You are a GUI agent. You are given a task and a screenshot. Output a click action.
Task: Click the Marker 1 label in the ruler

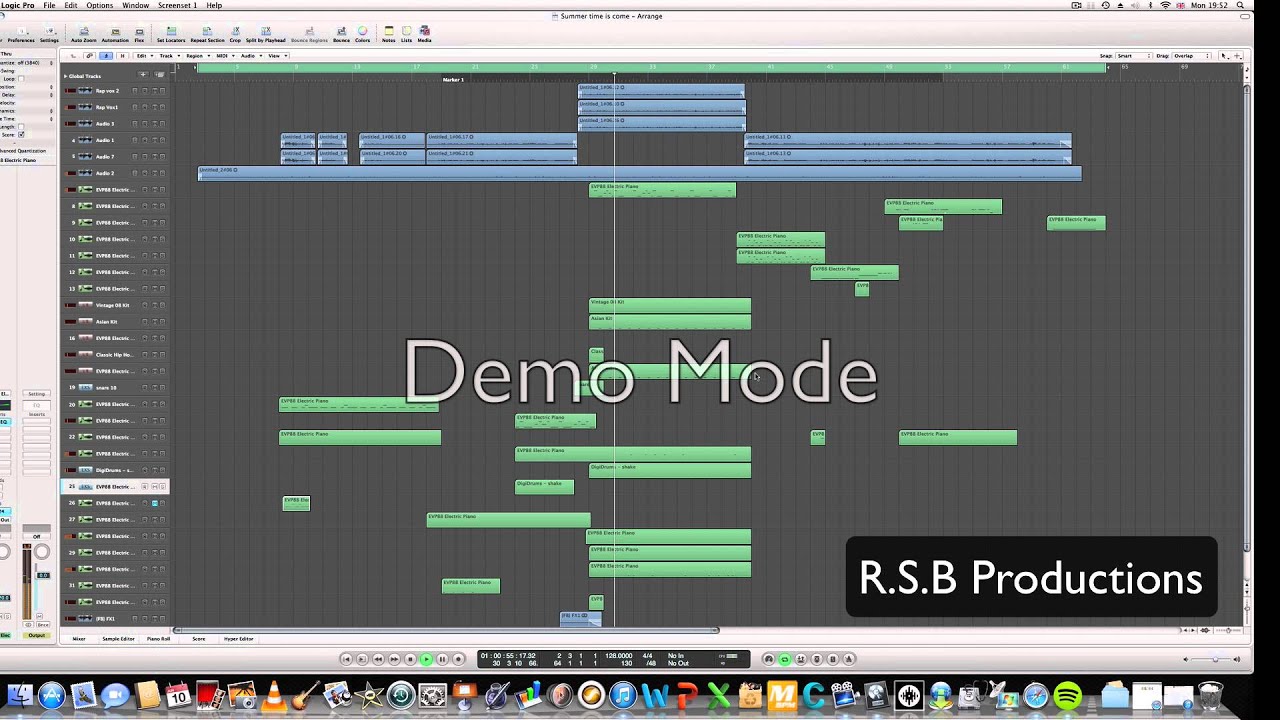pyautogui.click(x=453, y=79)
